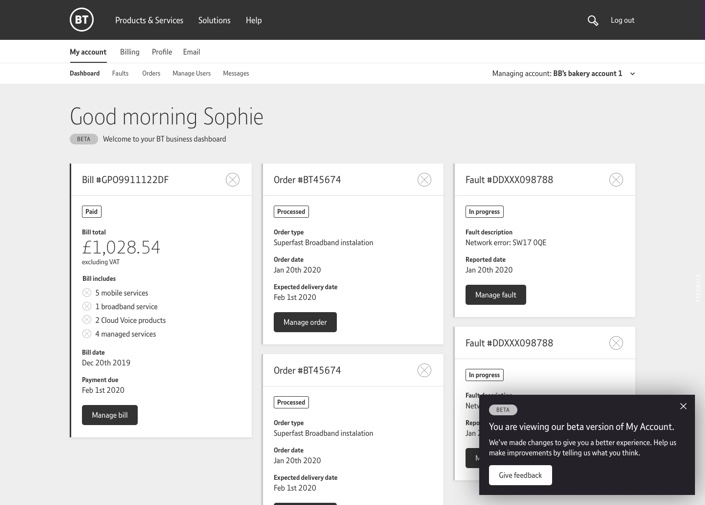This screenshot has width=705, height=505.
Task: Click icon beside 2 Cloud Voice products
Action: (x=87, y=320)
